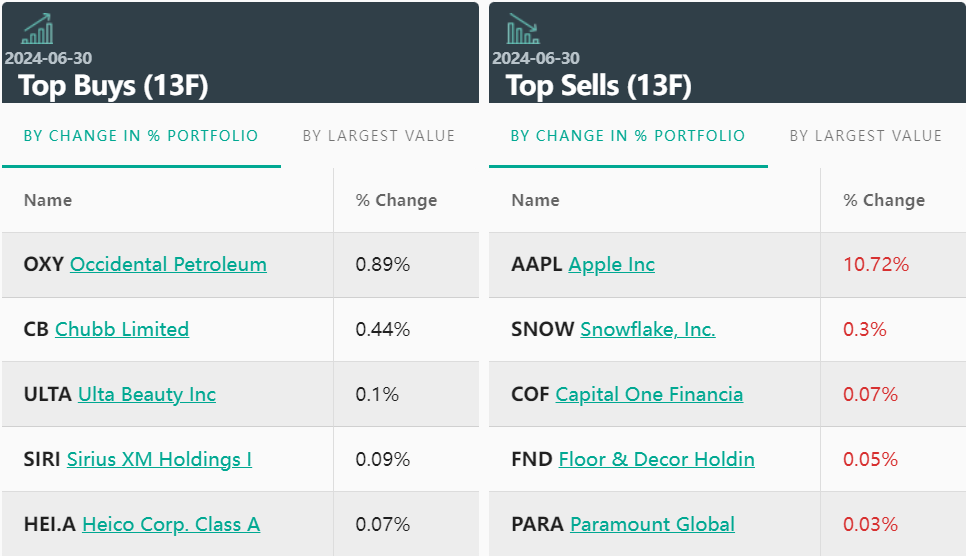Click the rising chart icon above Top Buys
The image size is (966, 556).
pos(38,28)
